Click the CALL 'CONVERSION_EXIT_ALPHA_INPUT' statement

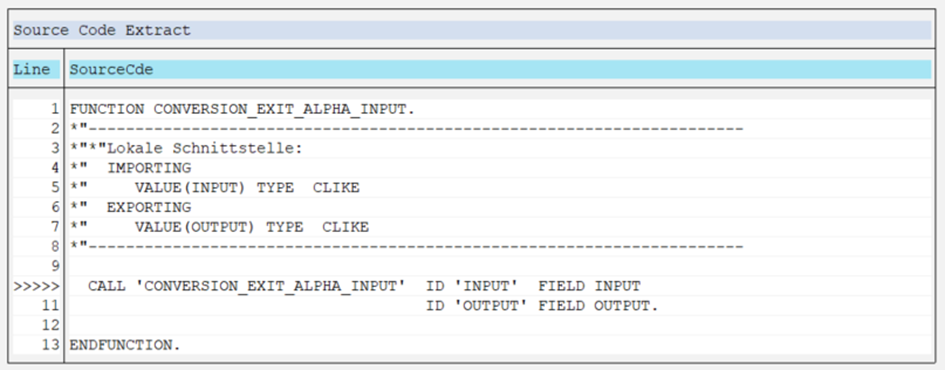364,286
